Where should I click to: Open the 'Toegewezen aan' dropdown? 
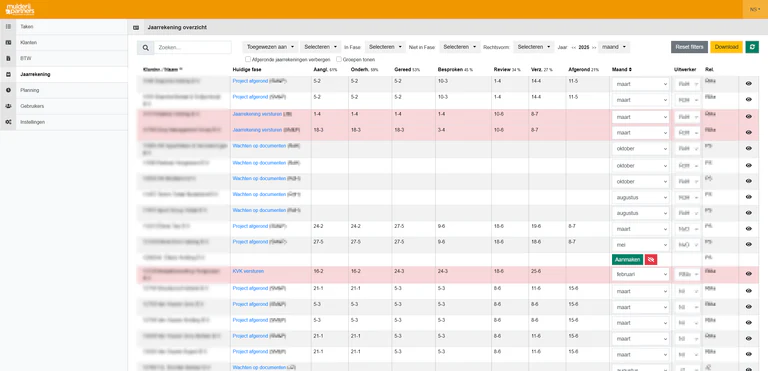click(x=270, y=47)
